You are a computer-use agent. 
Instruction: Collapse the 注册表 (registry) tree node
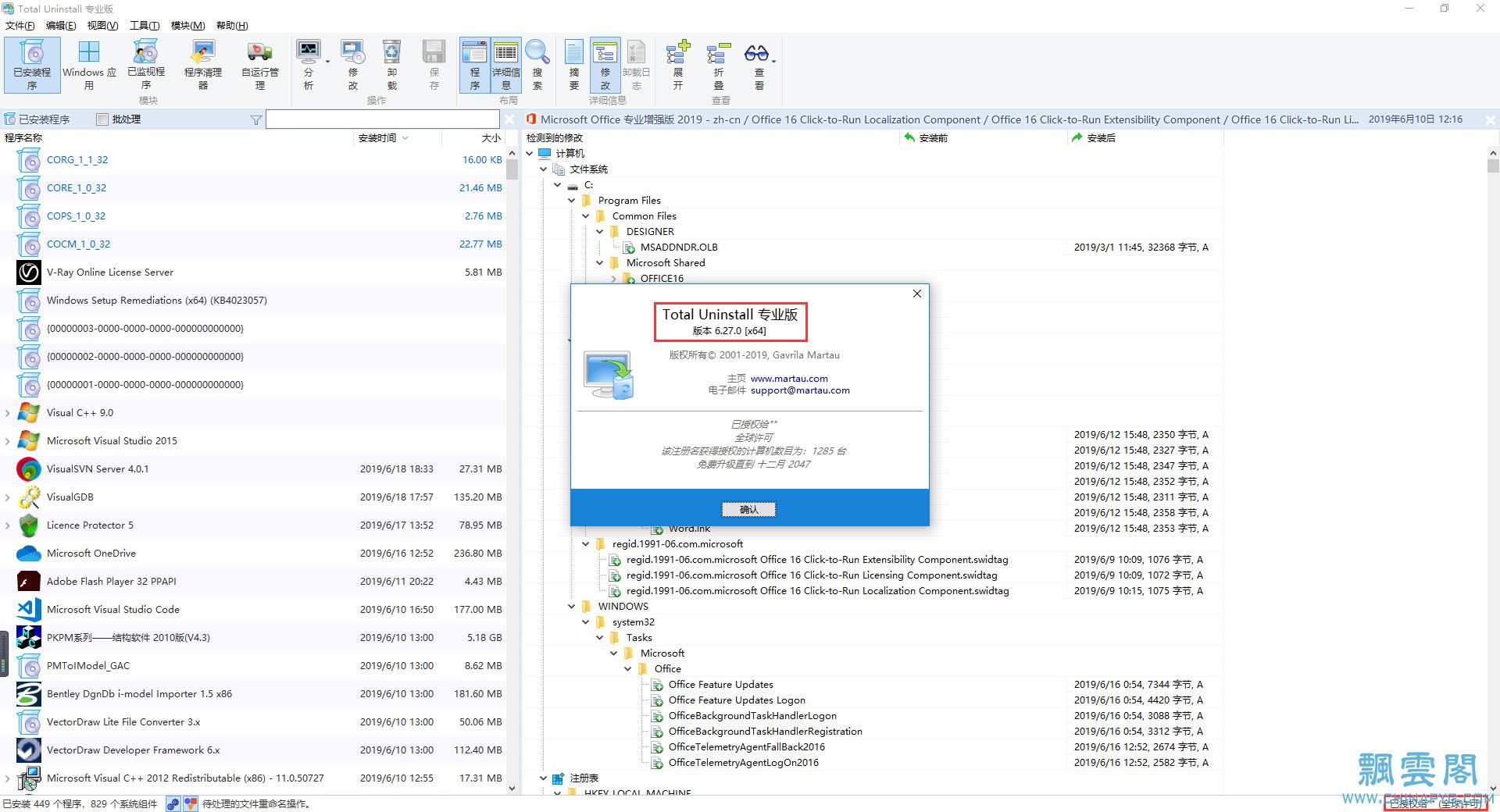click(x=544, y=778)
